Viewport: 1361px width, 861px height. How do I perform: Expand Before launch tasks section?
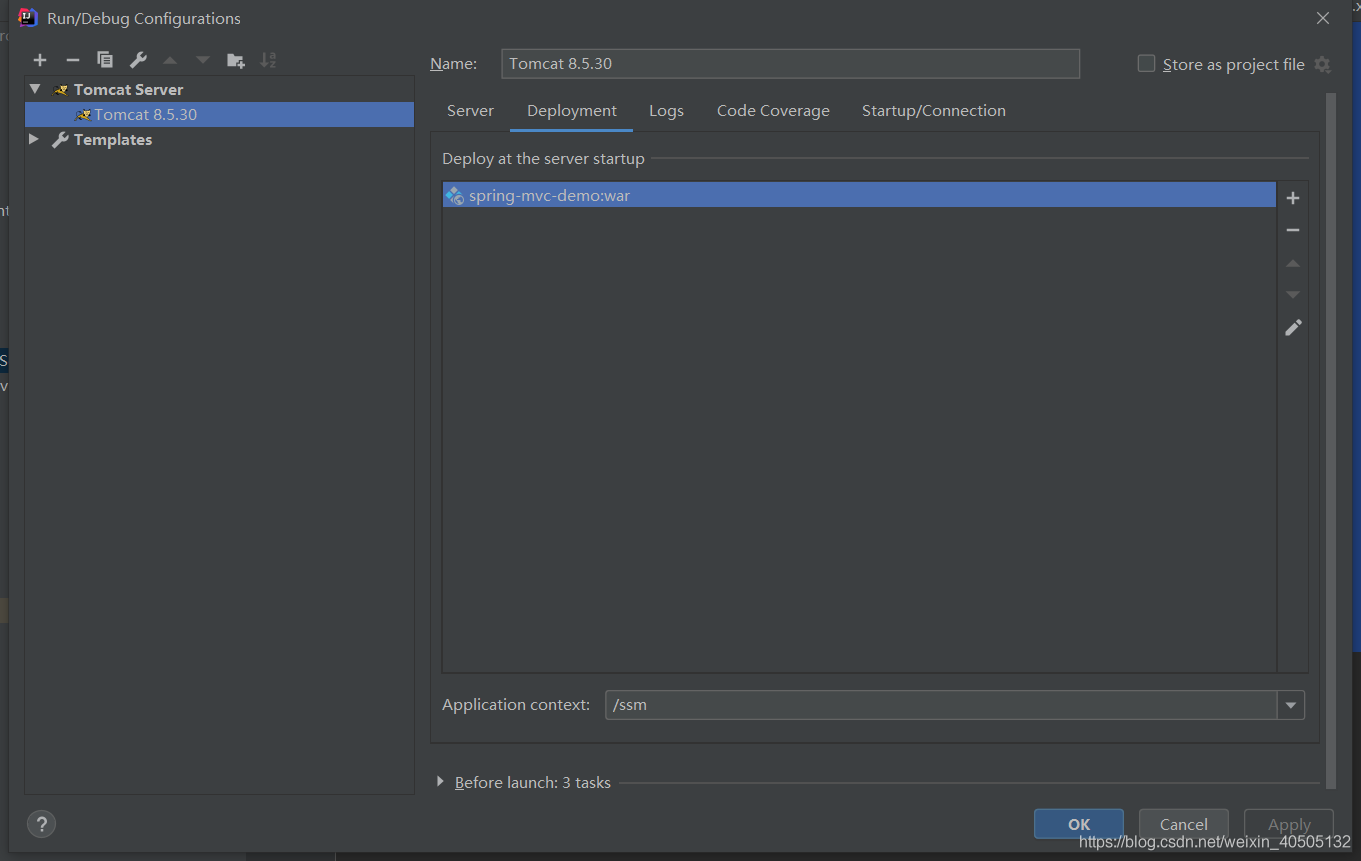point(440,782)
